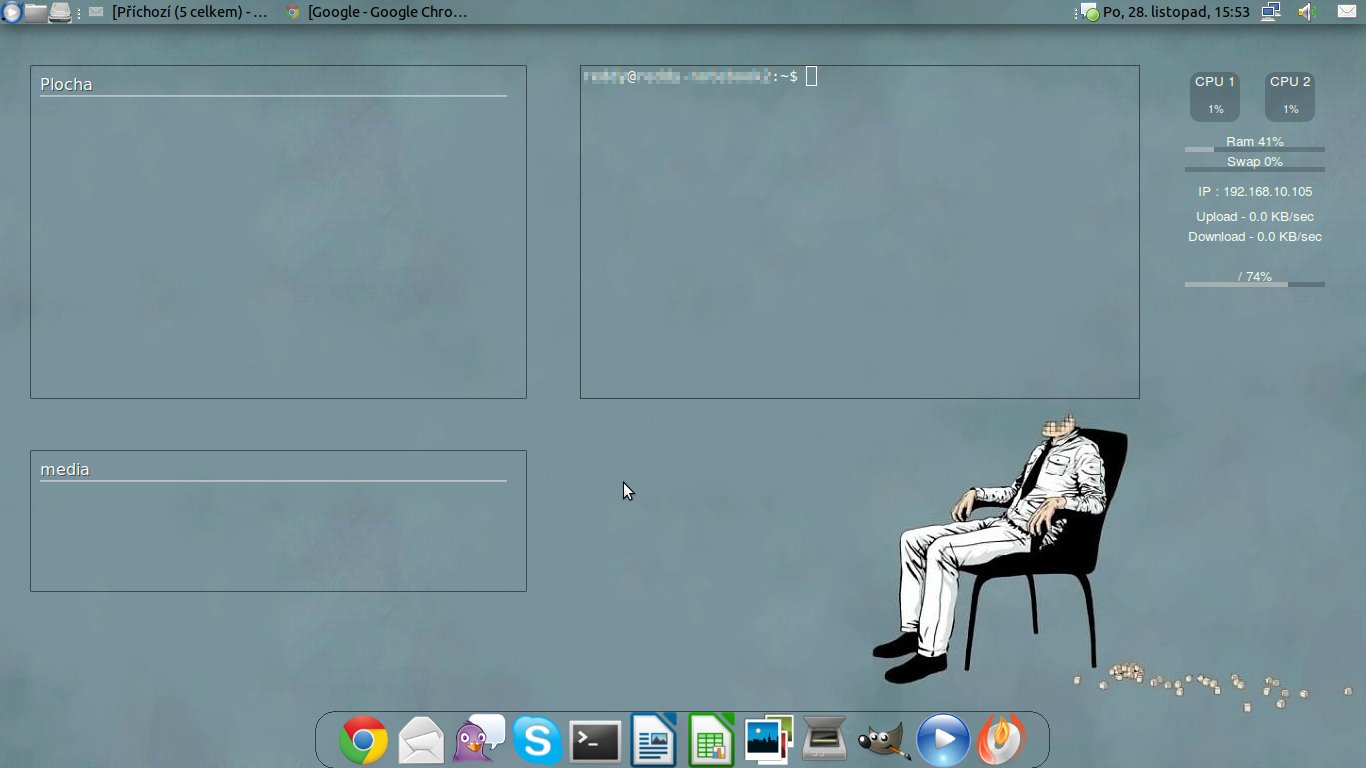Viewport: 1366px width, 768px height.
Task: Switch to the Google Chrome window task
Action: pyautogui.click(x=376, y=12)
